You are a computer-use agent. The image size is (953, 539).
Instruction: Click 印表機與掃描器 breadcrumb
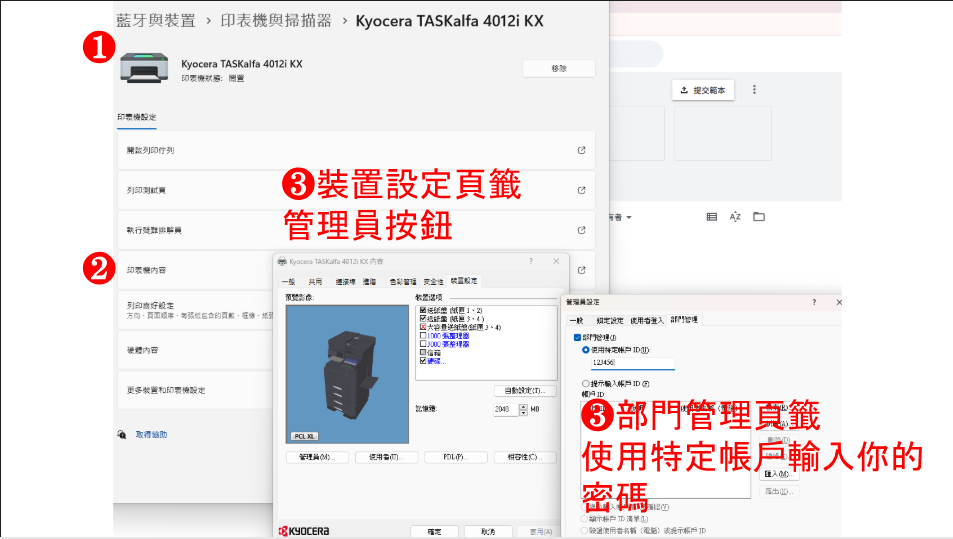pyautogui.click(x=276, y=21)
